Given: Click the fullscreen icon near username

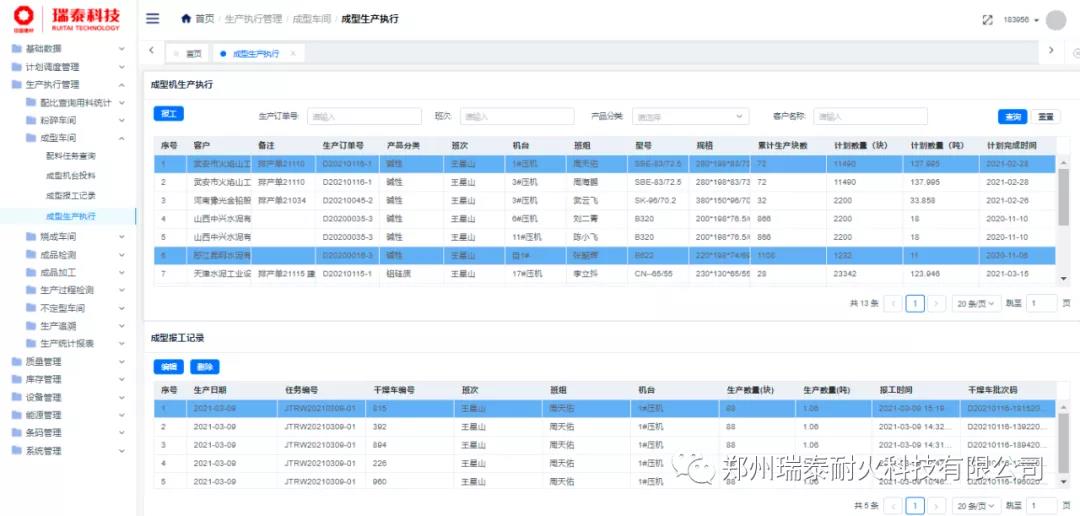Looking at the screenshot, I should 987,20.
